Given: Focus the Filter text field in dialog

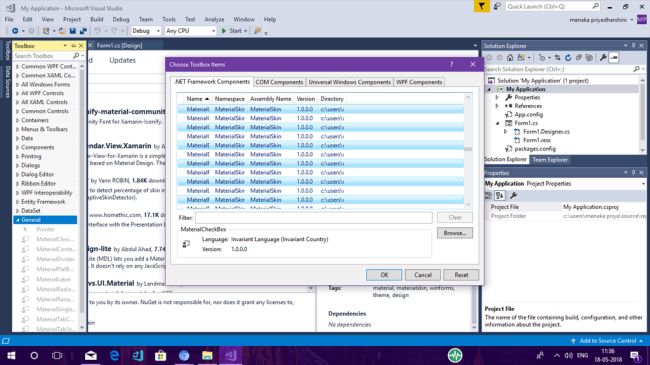Looking at the screenshot, I should [x=313, y=217].
